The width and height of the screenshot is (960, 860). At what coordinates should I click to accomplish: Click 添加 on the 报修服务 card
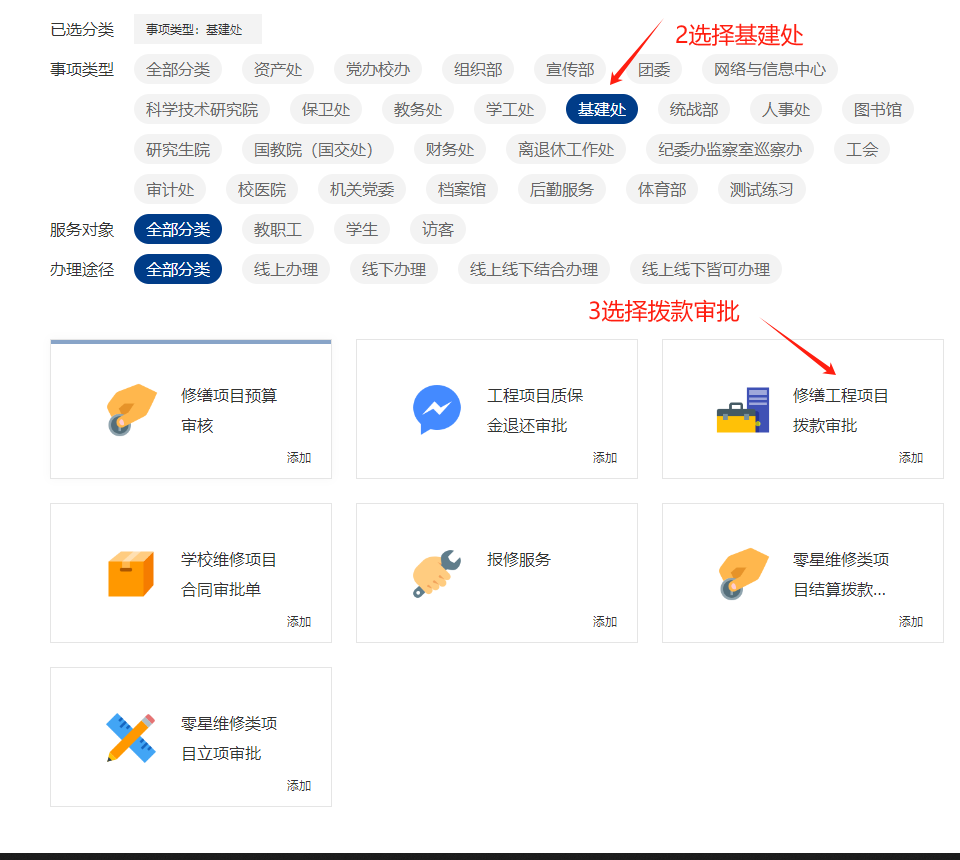[x=605, y=621]
